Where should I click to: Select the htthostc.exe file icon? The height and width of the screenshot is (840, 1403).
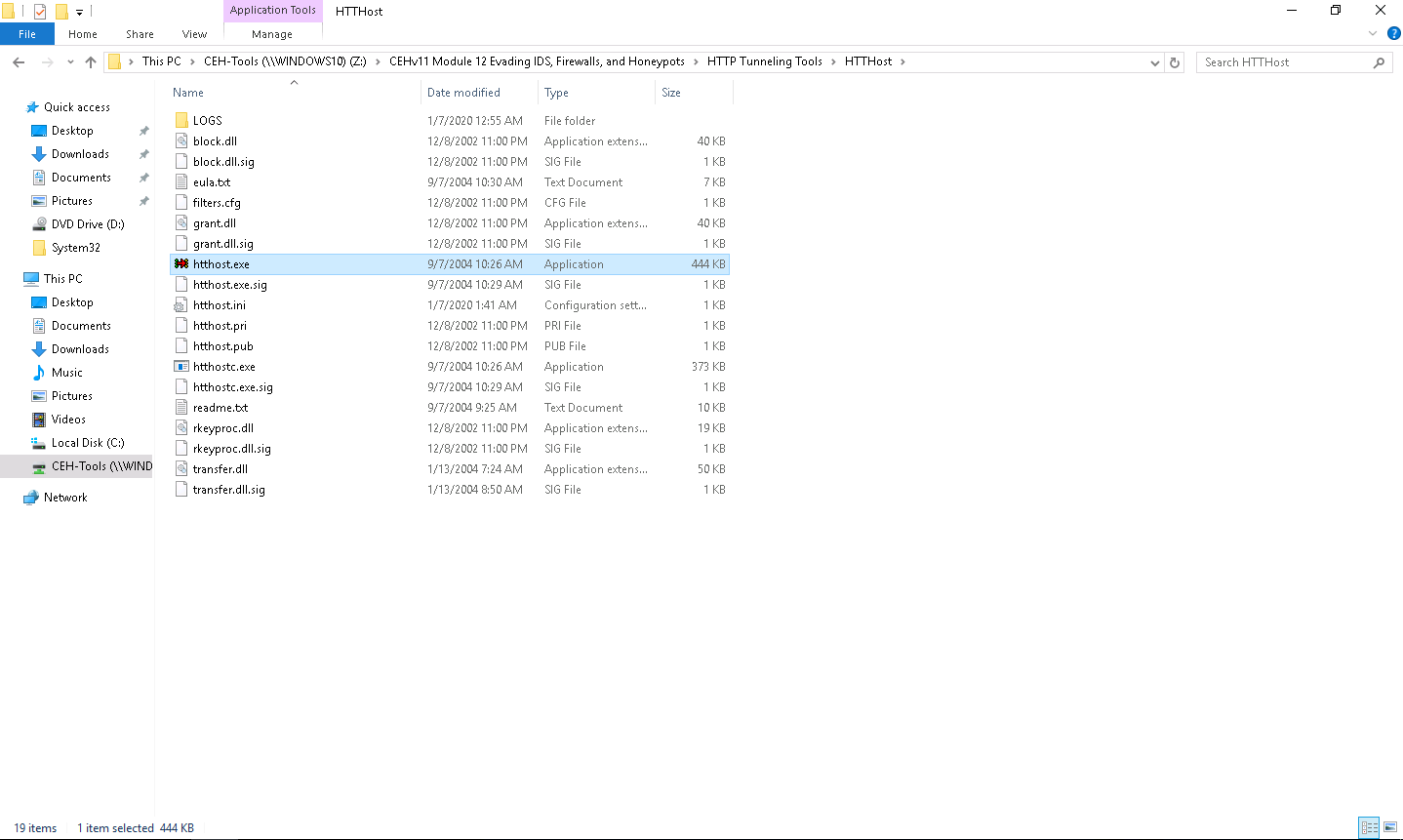tap(181, 367)
